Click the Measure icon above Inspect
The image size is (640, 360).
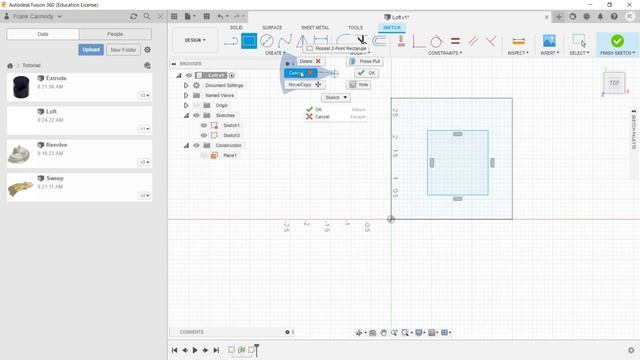click(x=518, y=41)
